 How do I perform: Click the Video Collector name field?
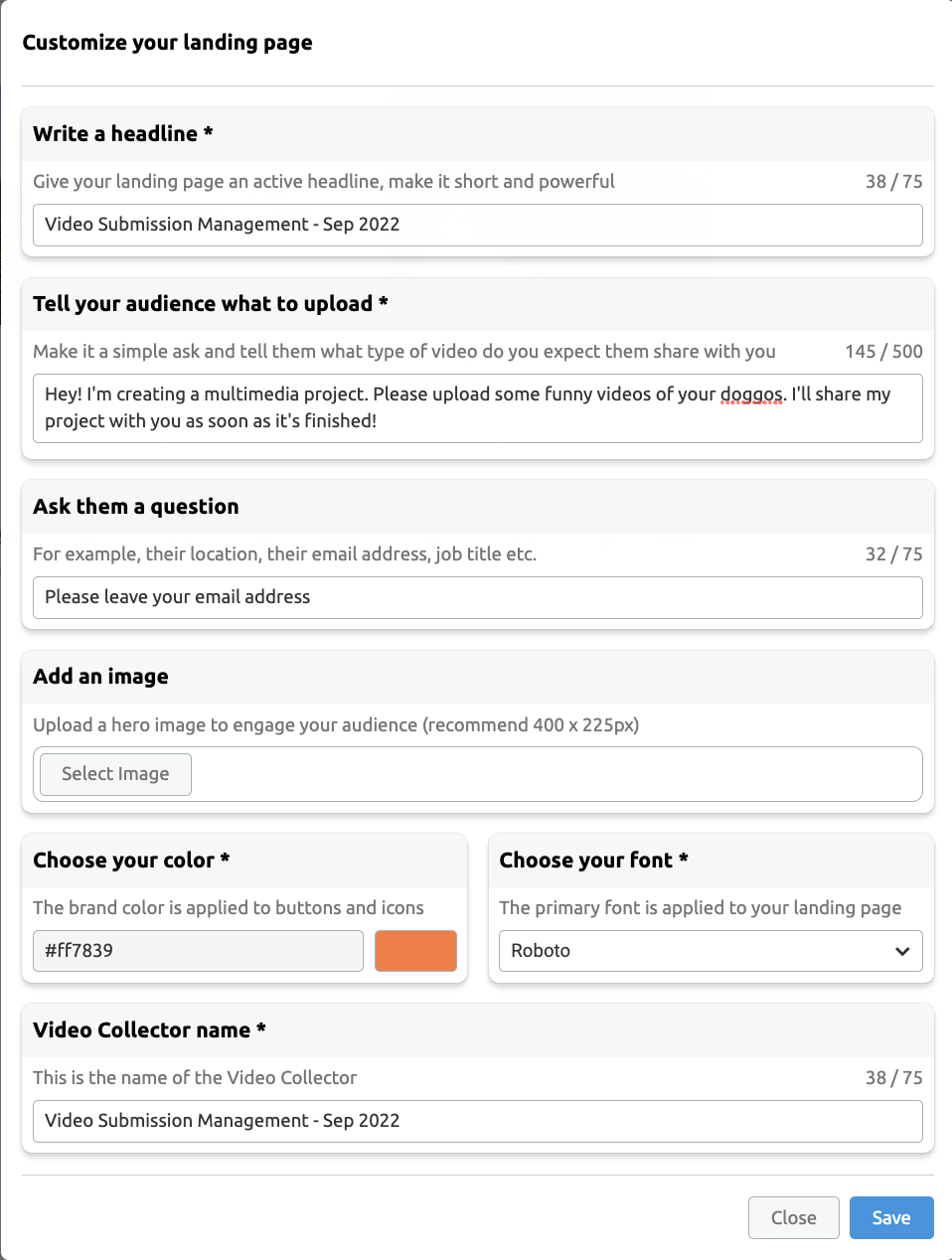(477, 1121)
